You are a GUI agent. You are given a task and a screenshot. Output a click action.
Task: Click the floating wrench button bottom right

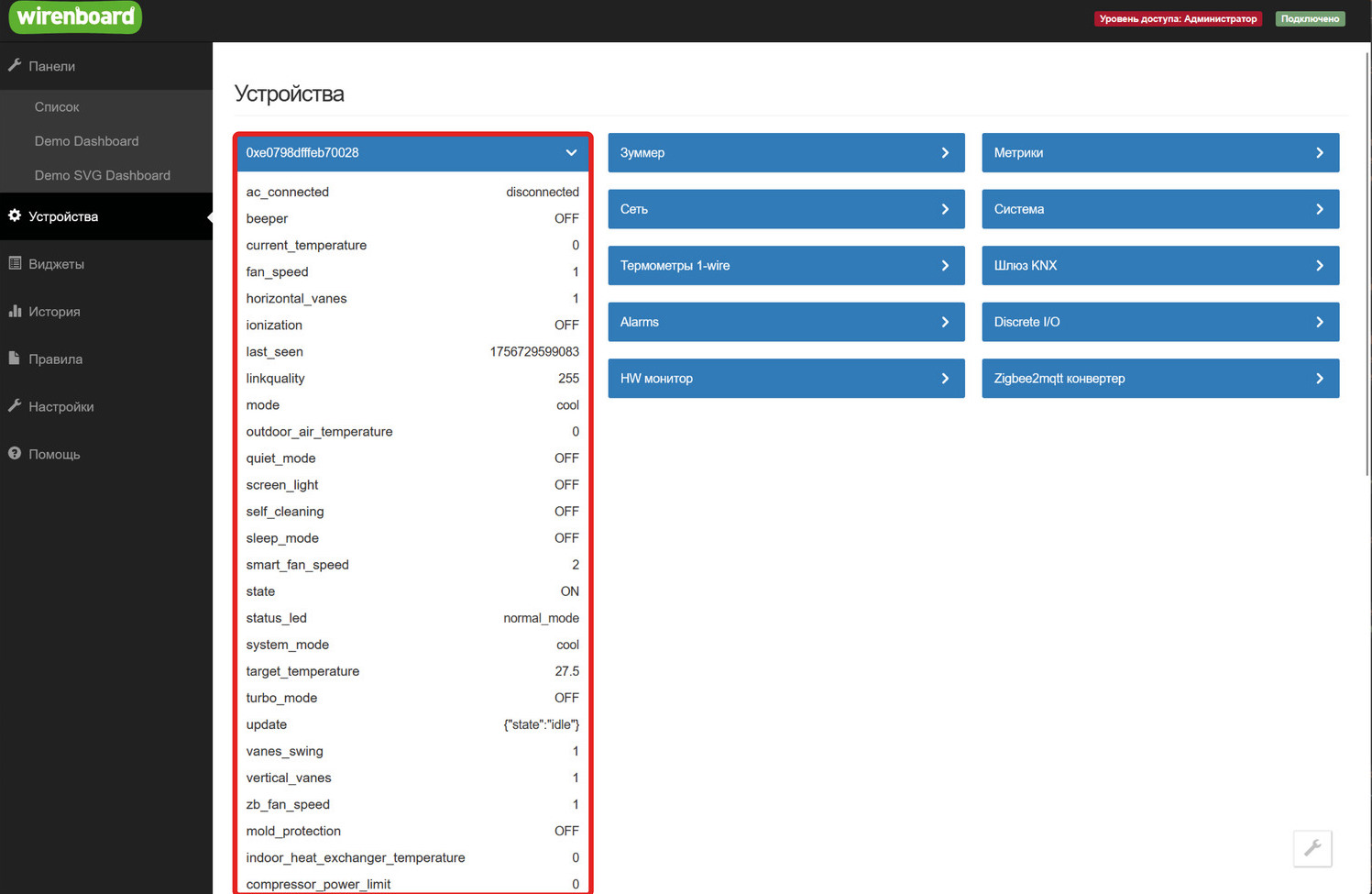(x=1312, y=848)
